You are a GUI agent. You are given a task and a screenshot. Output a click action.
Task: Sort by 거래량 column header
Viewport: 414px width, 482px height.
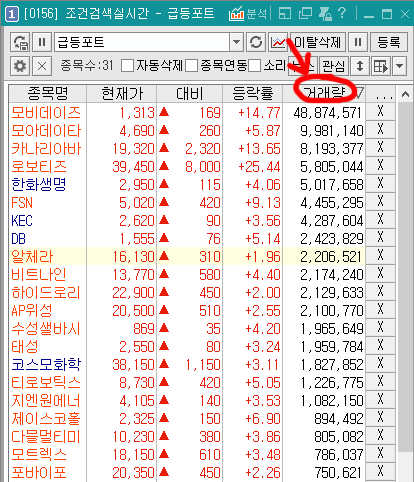pos(324,93)
